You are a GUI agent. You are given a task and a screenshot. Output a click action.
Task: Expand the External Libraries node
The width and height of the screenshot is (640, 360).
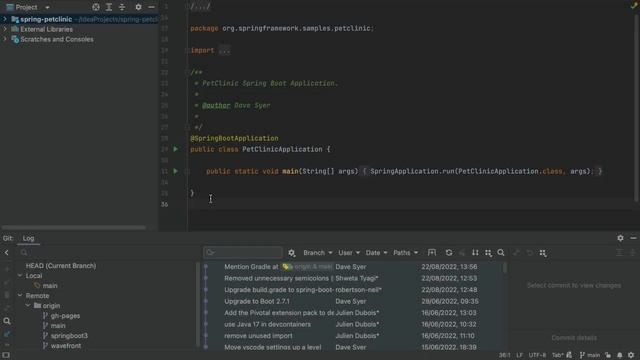coord(5,29)
